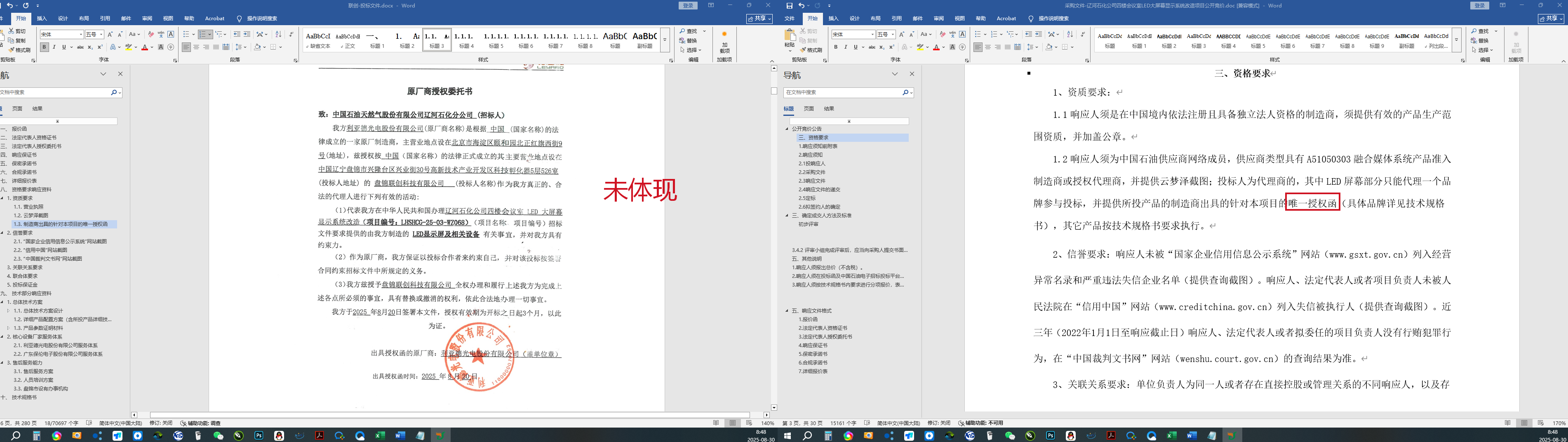Toggle underline in the left Word window
This screenshot has width=1568, height=442.
(64, 47)
